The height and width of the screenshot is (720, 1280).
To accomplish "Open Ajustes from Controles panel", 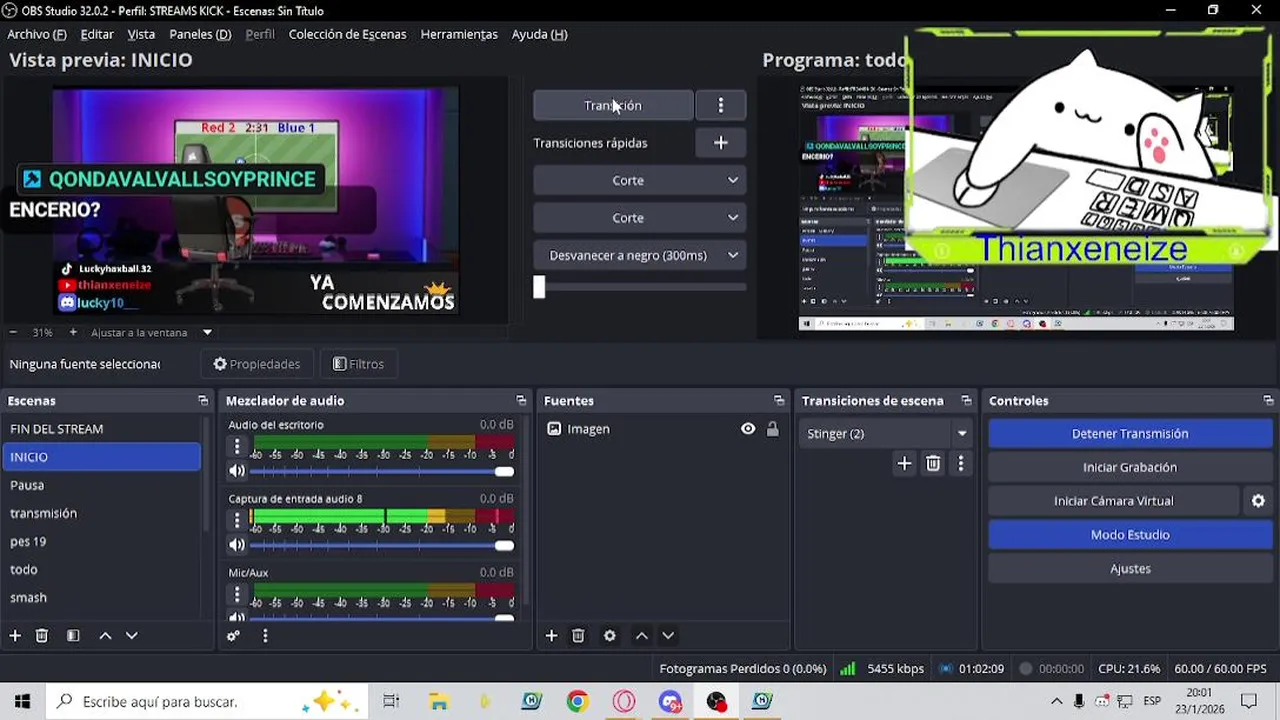I will point(1130,569).
